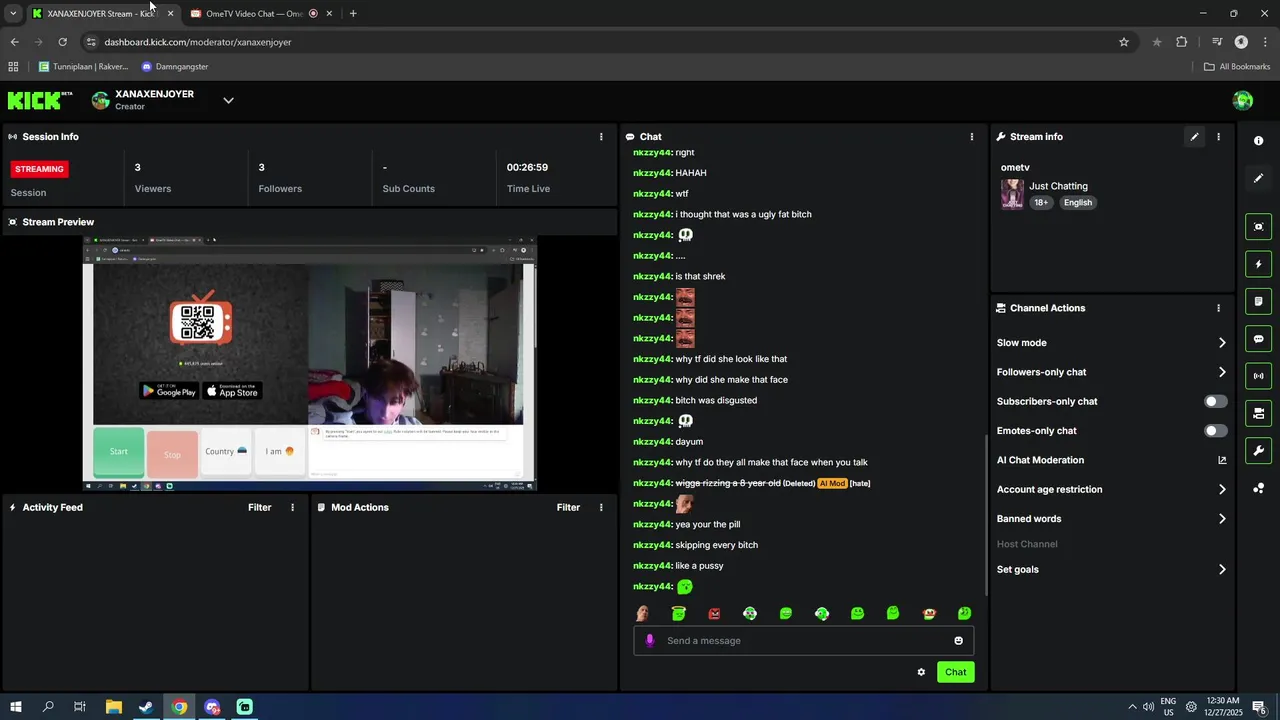Open Session Info panel three-dot menu
Image resolution: width=1280 pixels, height=720 pixels.
coord(601,137)
